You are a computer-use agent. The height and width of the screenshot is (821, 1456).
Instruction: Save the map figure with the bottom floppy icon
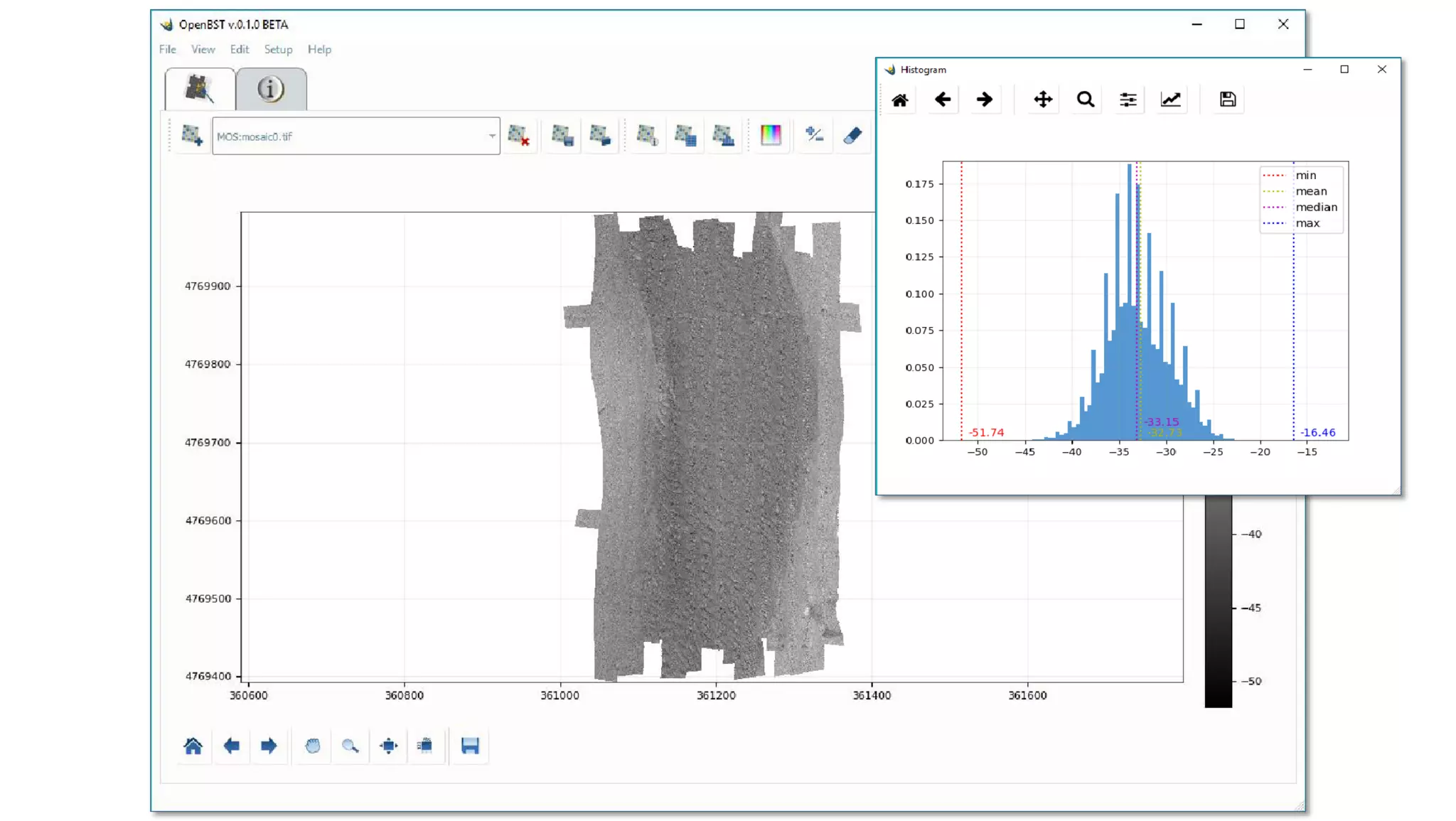tap(470, 746)
